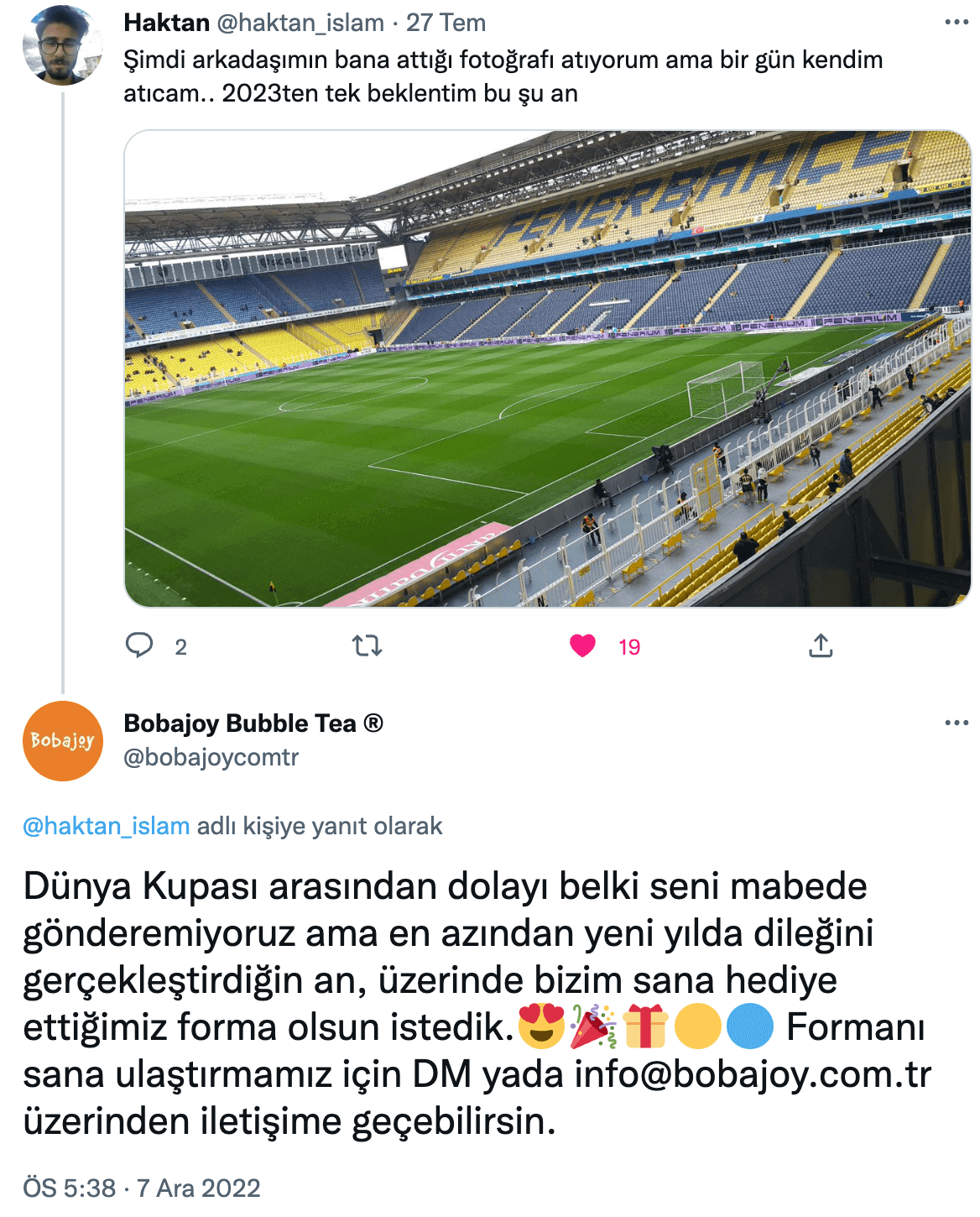Click the @bobajoycomtr handle
Screen dimensions: 980x1217
click(x=211, y=757)
